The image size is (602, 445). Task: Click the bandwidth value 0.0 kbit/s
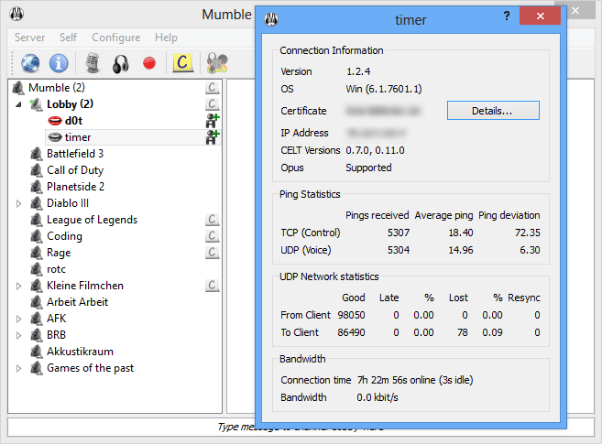[377, 397]
